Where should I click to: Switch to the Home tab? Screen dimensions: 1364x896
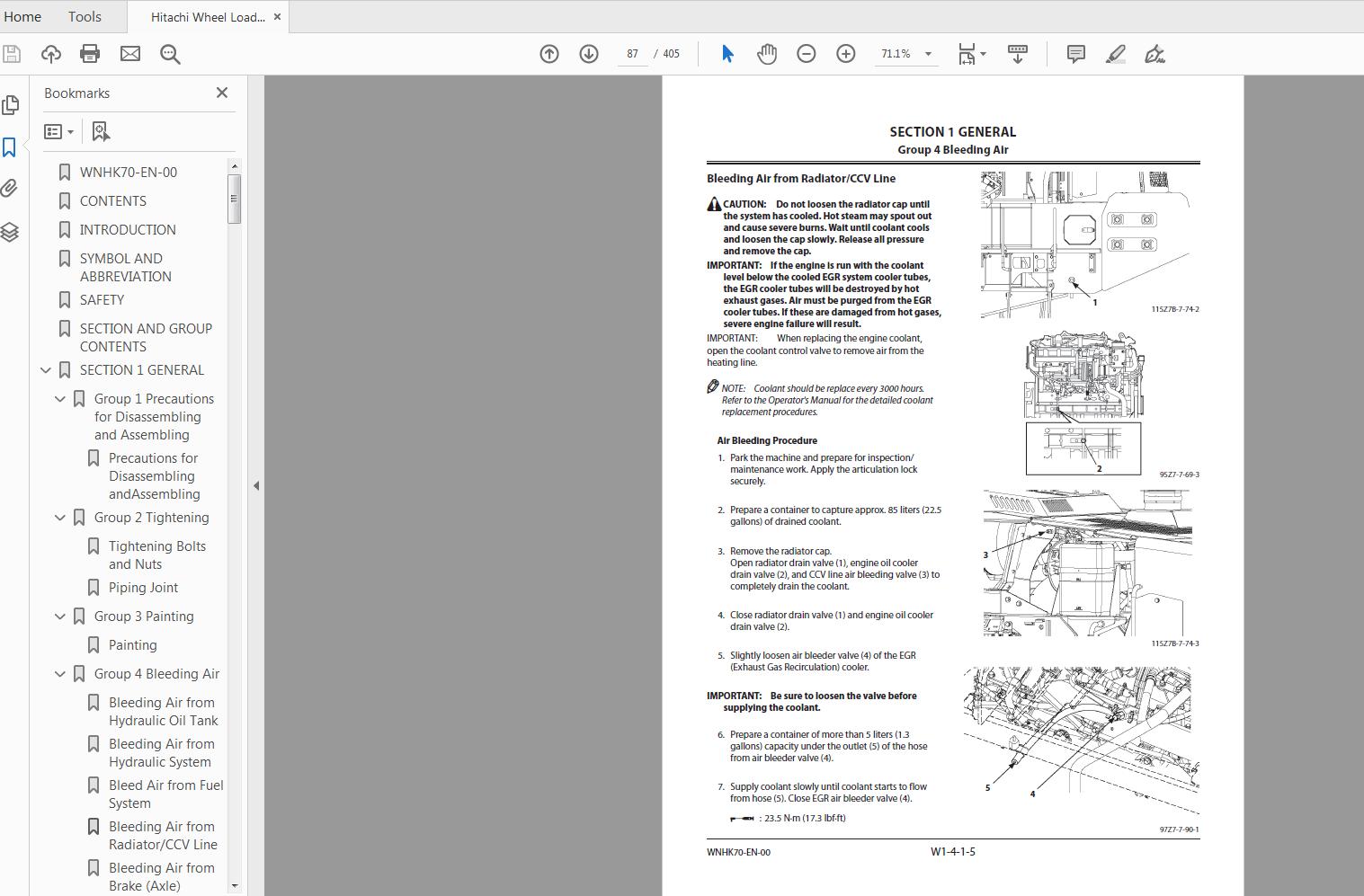(22, 16)
